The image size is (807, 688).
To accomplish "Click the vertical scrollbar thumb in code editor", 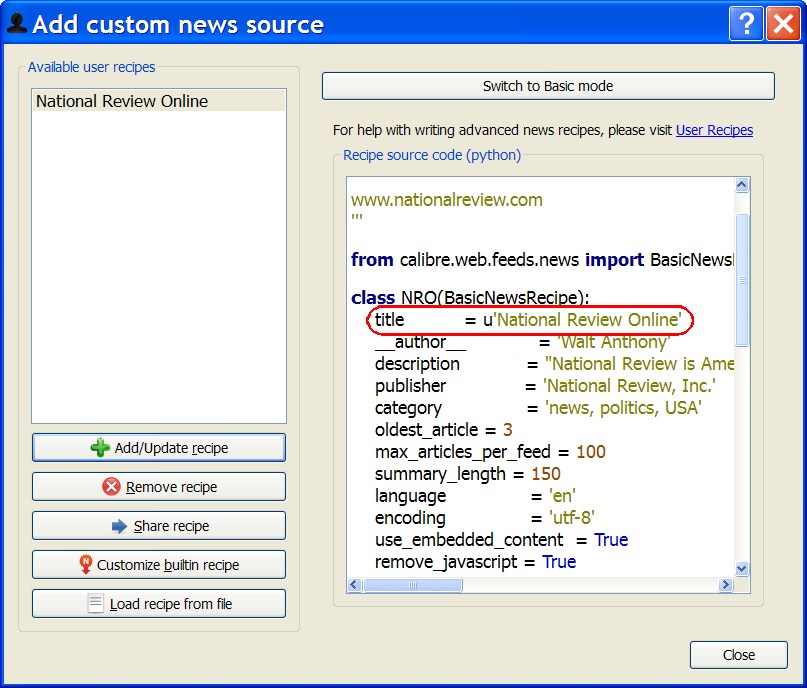I will [742, 280].
